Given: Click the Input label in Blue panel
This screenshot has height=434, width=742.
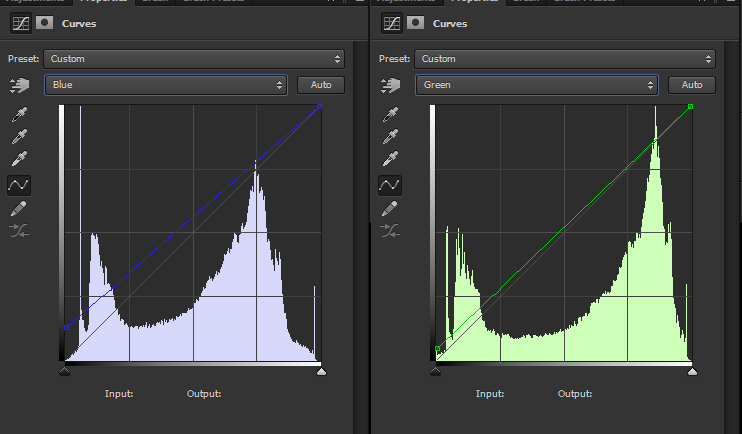Looking at the screenshot, I should tap(119, 394).
